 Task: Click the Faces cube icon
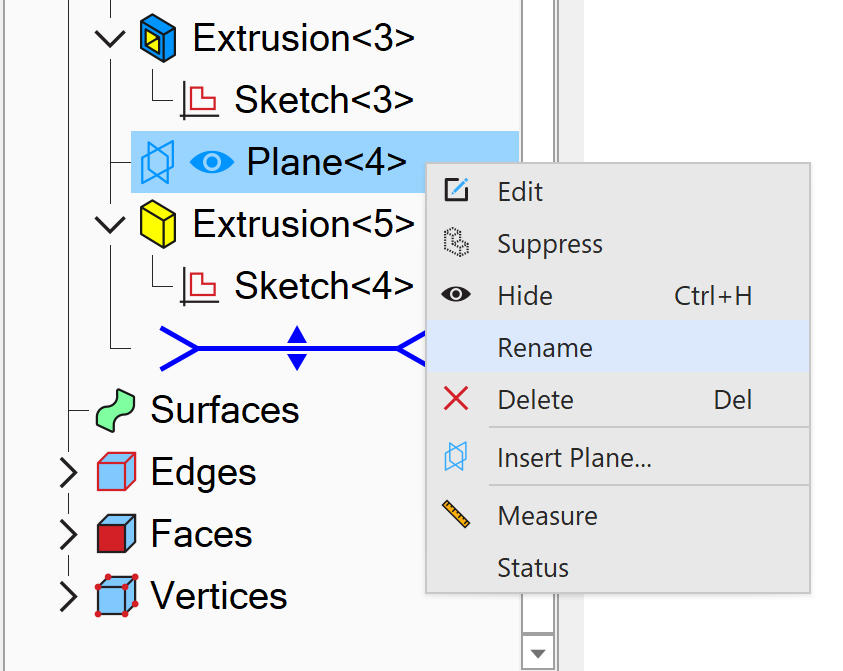(116, 534)
